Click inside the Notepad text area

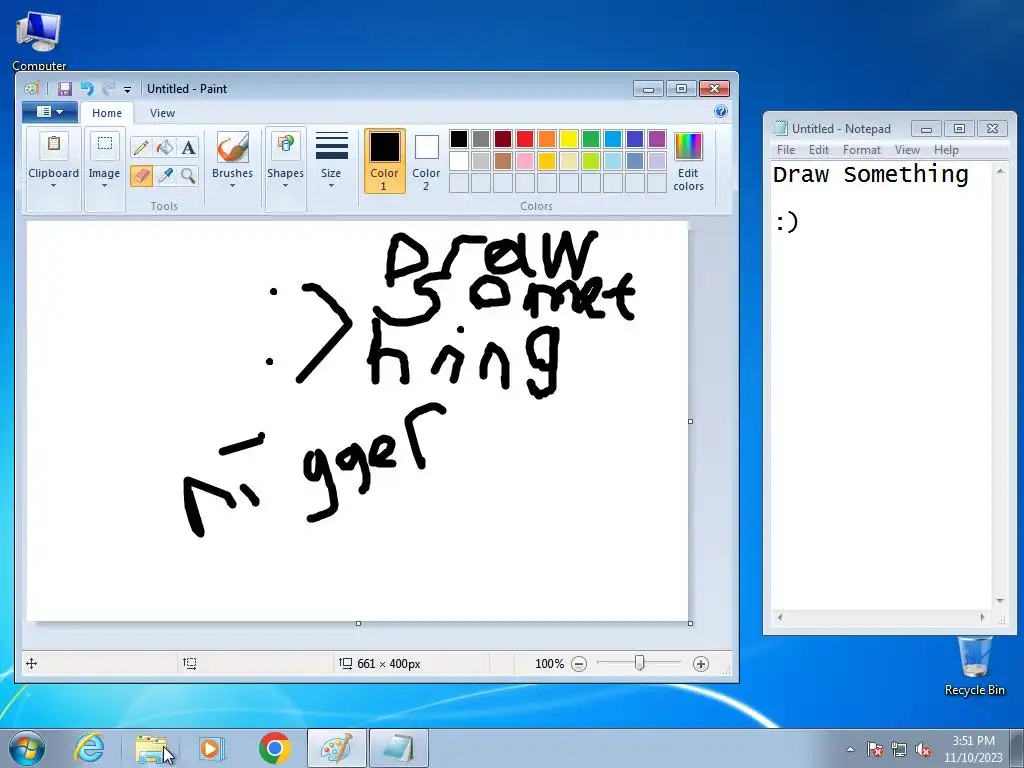tap(882, 385)
